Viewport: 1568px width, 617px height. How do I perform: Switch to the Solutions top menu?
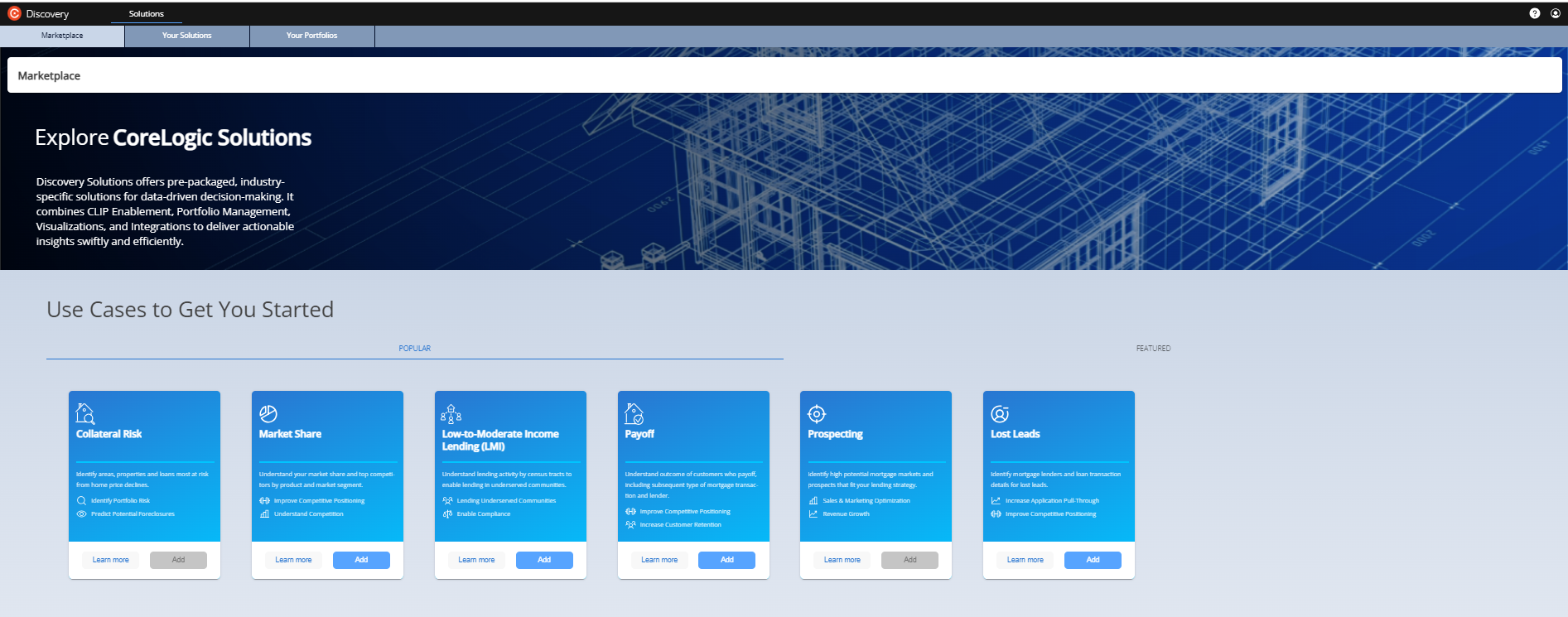pyautogui.click(x=147, y=13)
